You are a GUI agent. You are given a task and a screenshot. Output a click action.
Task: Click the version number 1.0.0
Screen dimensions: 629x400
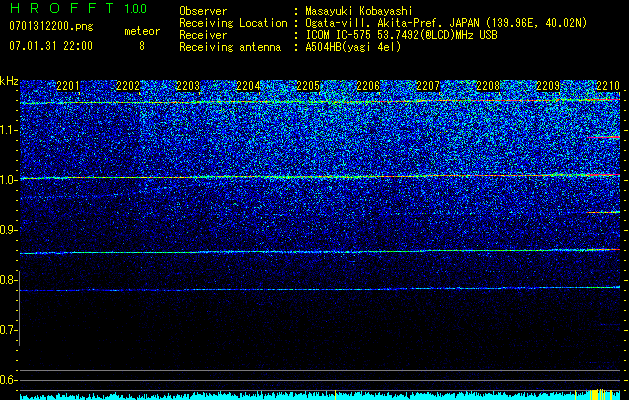click(x=135, y=8)
